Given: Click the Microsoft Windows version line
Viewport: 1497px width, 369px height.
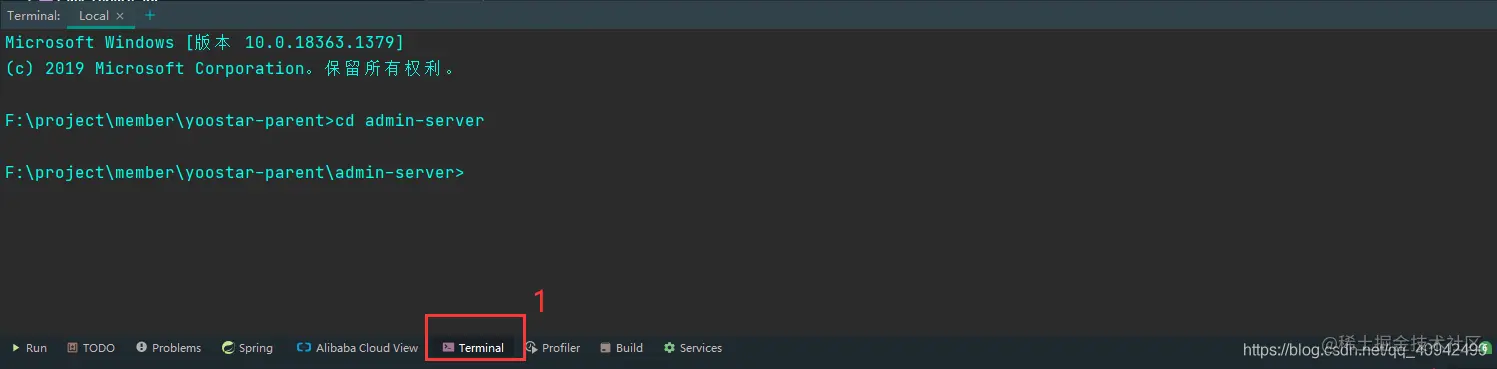Looking at the screenshot, I should tap(205, 42).
